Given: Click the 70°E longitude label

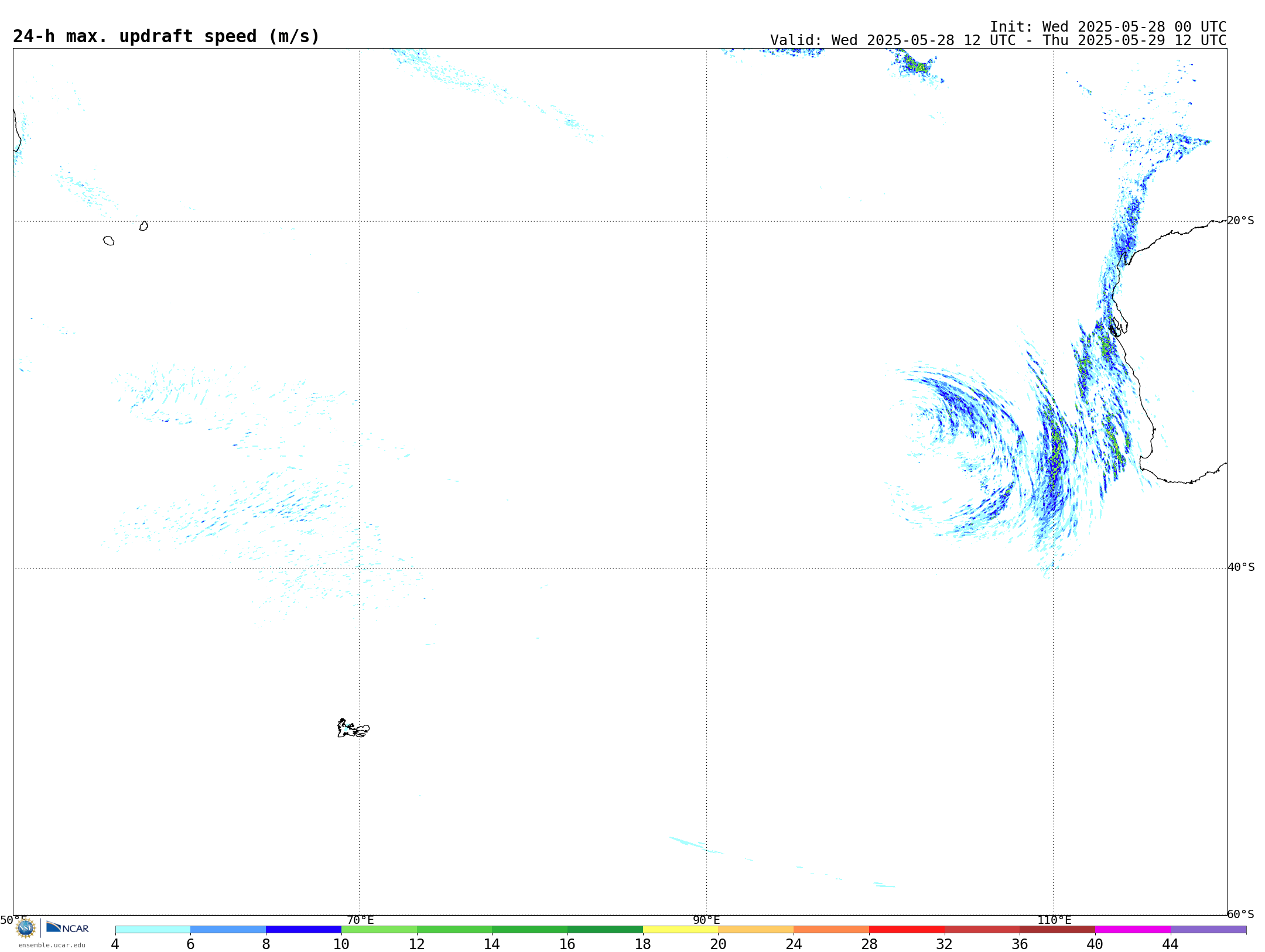Looking at the screenshot, I should (360, 920).
